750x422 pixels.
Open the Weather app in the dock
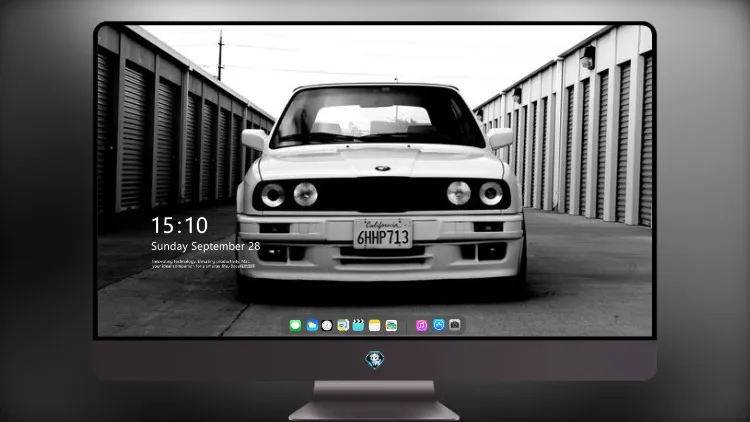(x=311, y=325)
